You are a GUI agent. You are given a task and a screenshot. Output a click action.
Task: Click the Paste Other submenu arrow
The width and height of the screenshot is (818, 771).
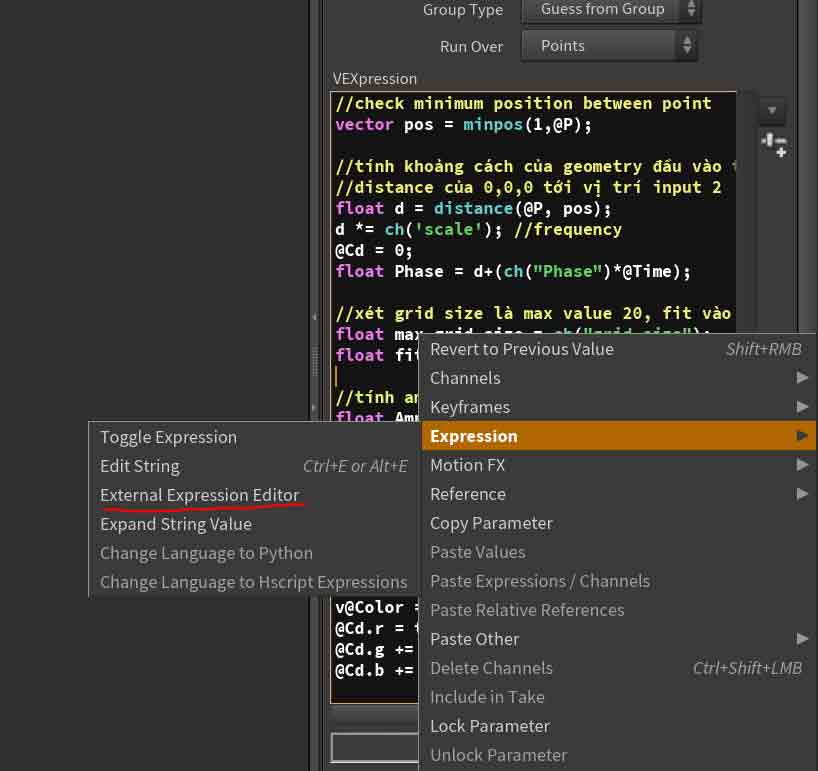pyautogui.click(x=802, y=639)
